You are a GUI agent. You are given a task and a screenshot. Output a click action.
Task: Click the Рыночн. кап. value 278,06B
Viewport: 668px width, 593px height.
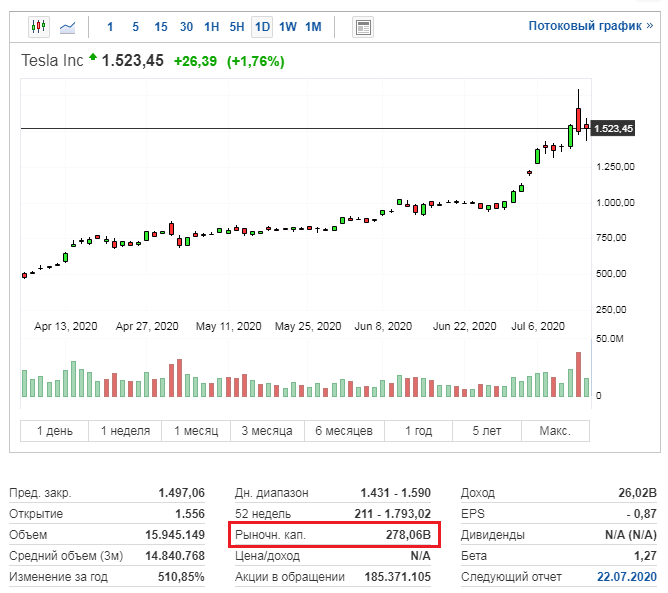(x=409, y=535)
